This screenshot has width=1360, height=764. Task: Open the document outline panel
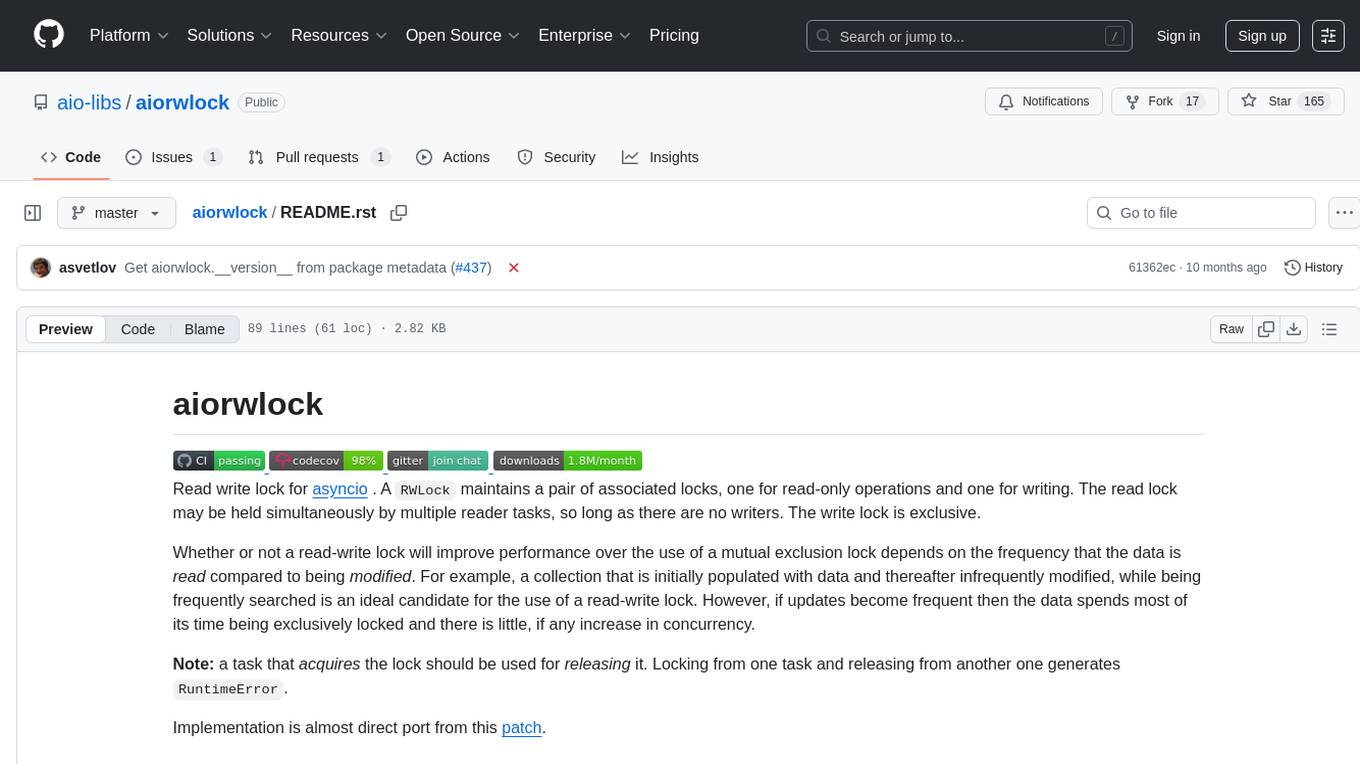click(1329, 329)
